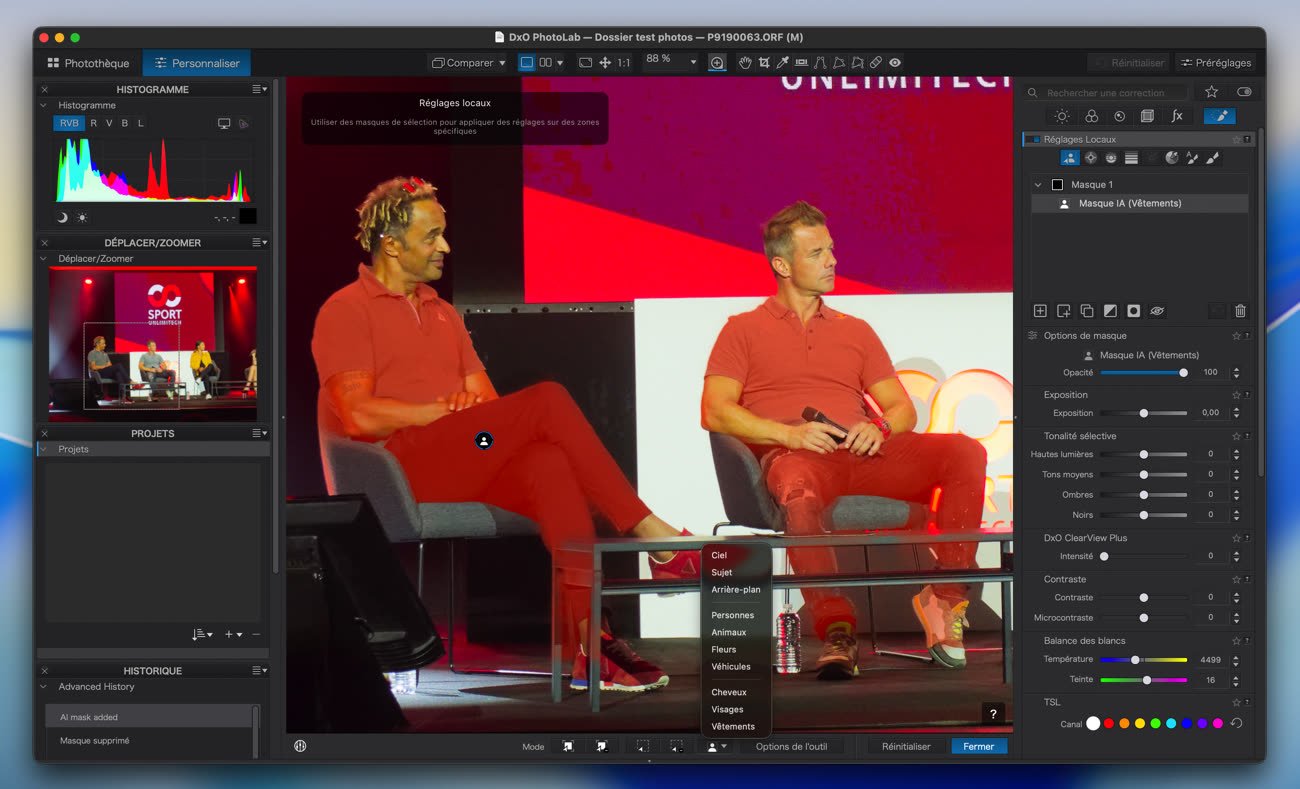Screen dimensions: 1300x789
Task: Select the horizon leveling tool
Action: tap(801, 62)
